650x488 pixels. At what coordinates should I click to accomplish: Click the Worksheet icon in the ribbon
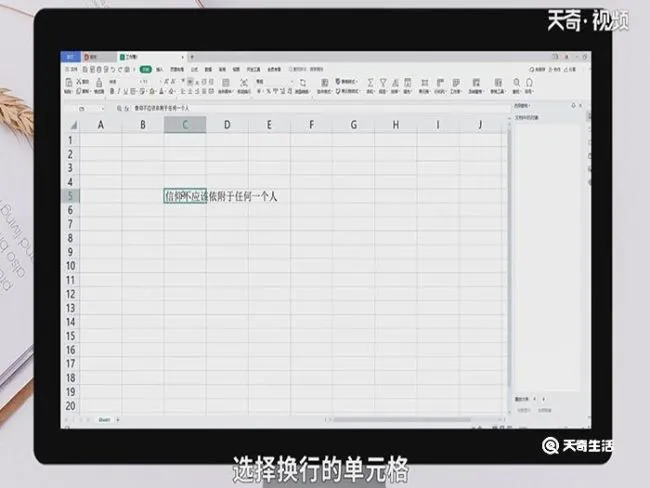coord(456,83)
